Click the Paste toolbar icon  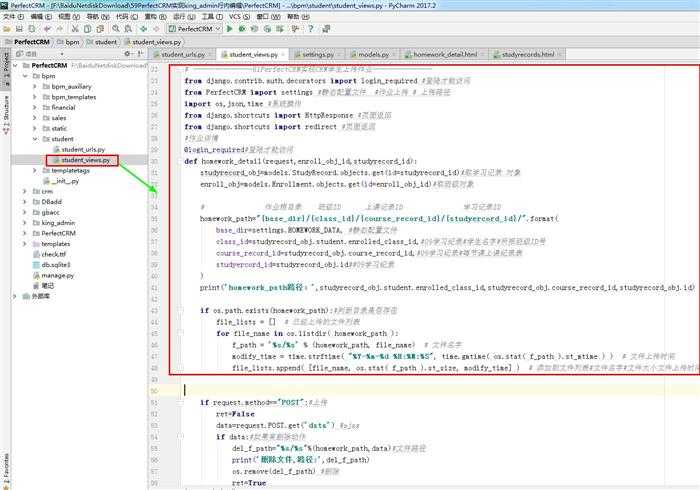click(100, 29)
